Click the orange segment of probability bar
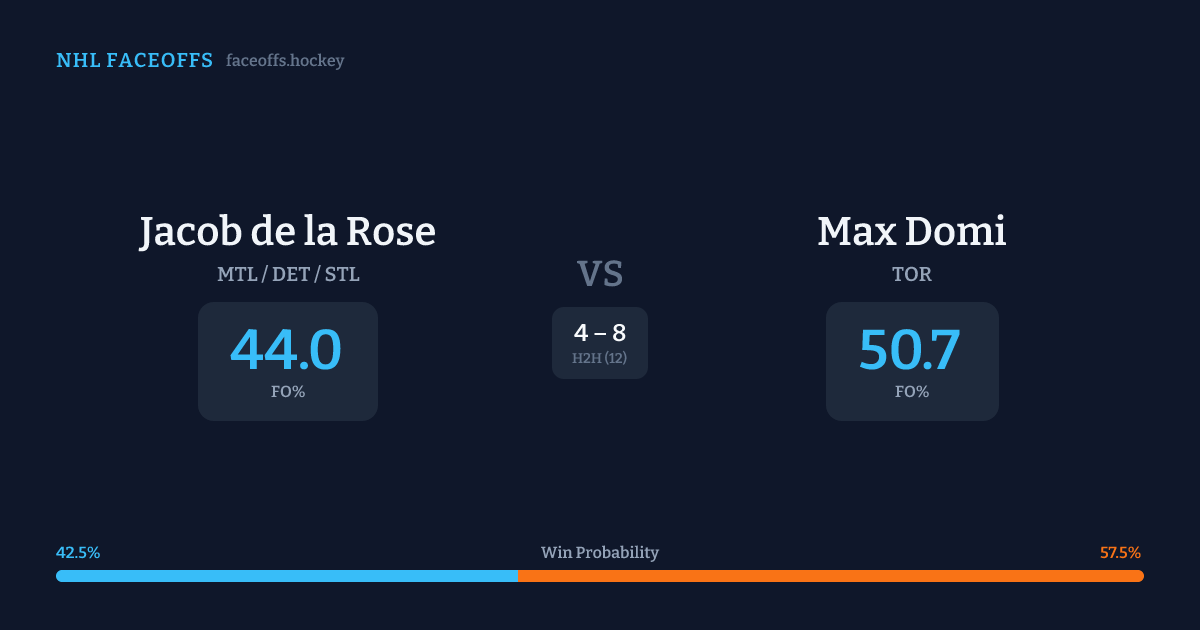1200x630 pixels. point(830,576)
